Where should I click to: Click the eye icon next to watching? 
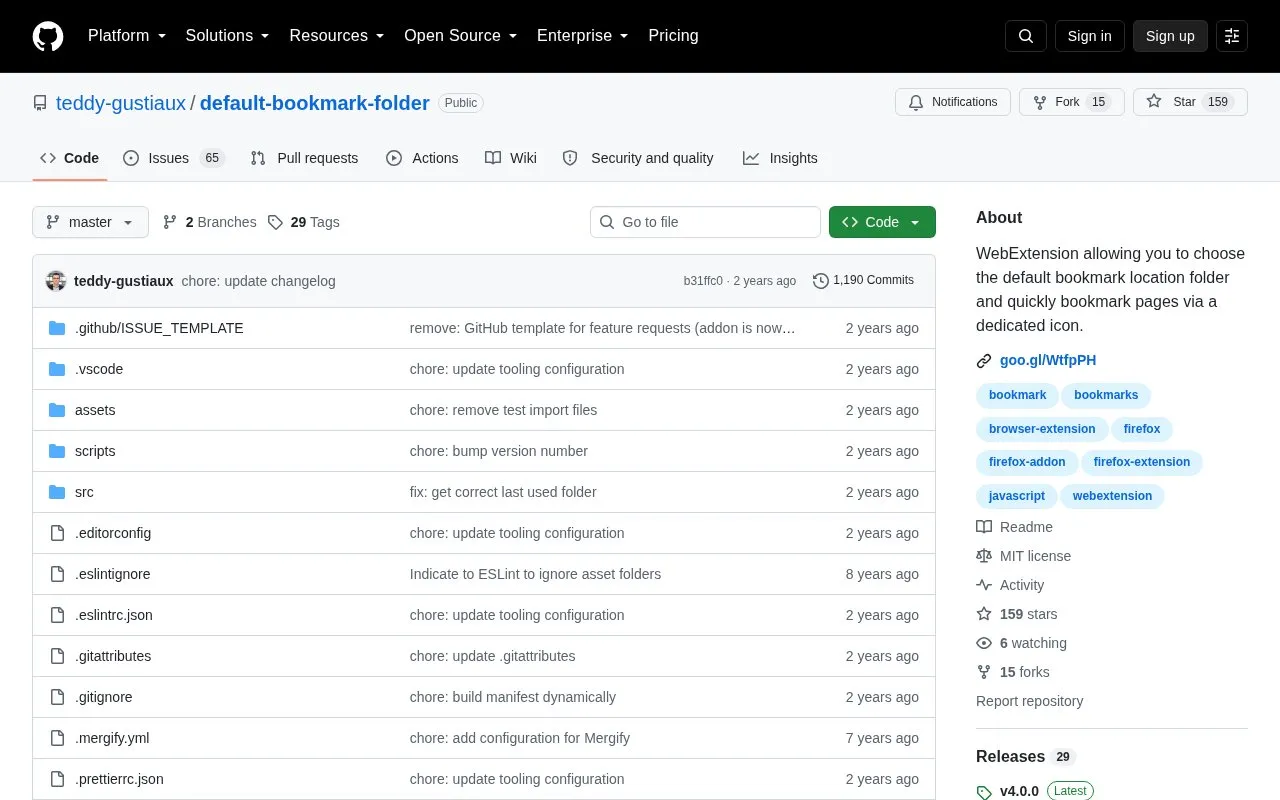(984, 643)
